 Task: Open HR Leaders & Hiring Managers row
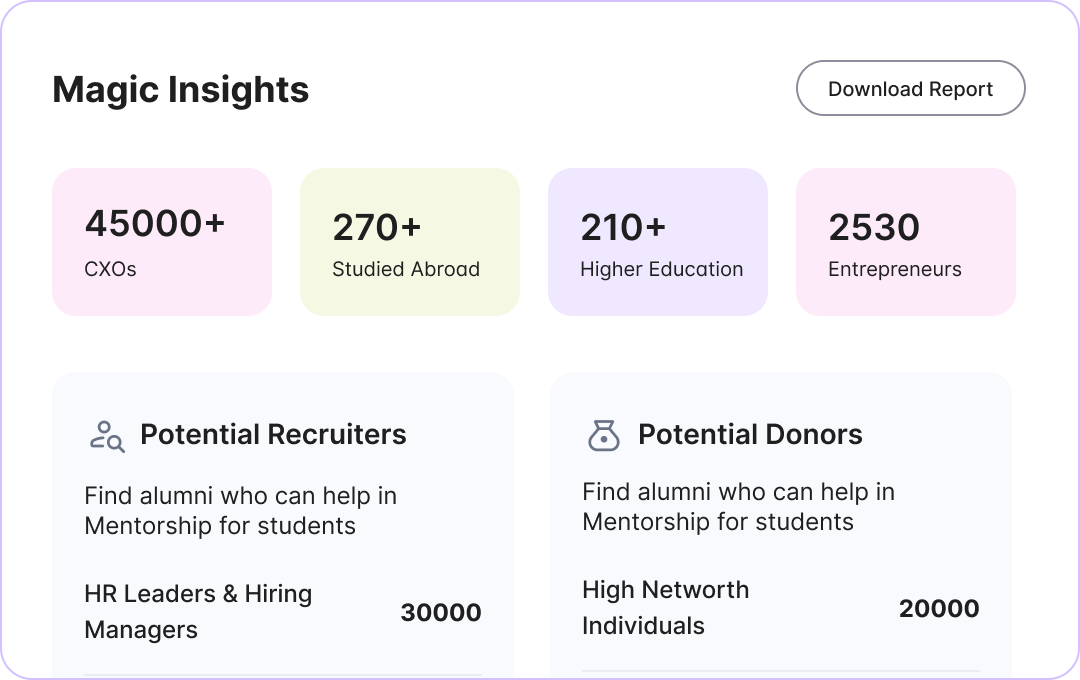198,612
